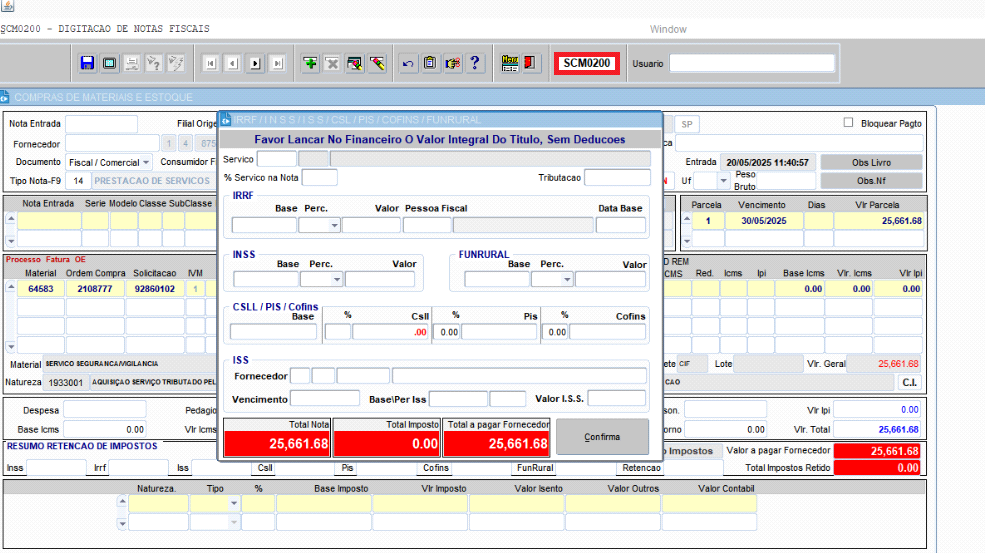The image size is (985, 553).
Task: Open the Menu icon in toolbar
Action: click(509, 63)
